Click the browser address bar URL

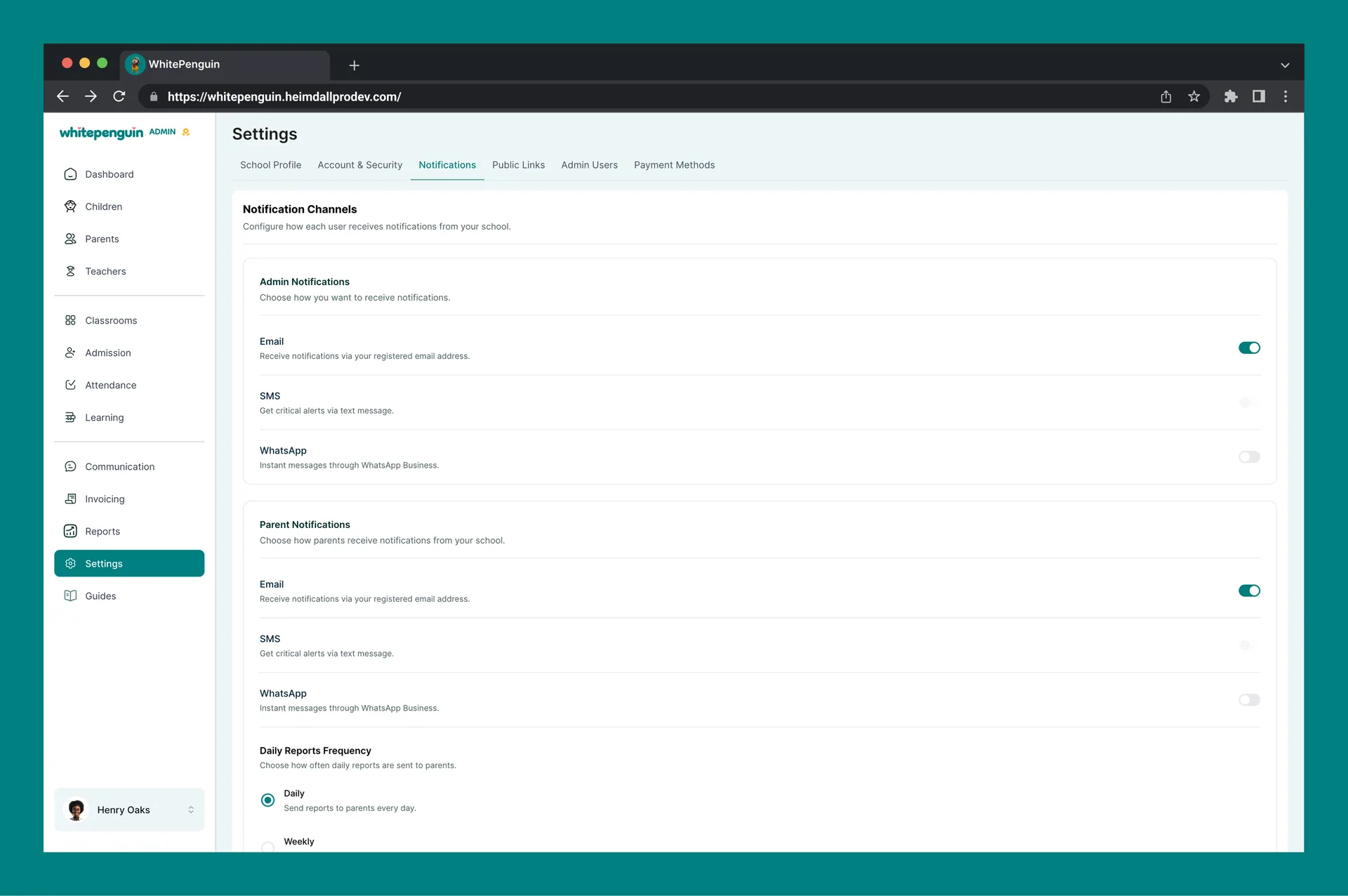[284, 97]
